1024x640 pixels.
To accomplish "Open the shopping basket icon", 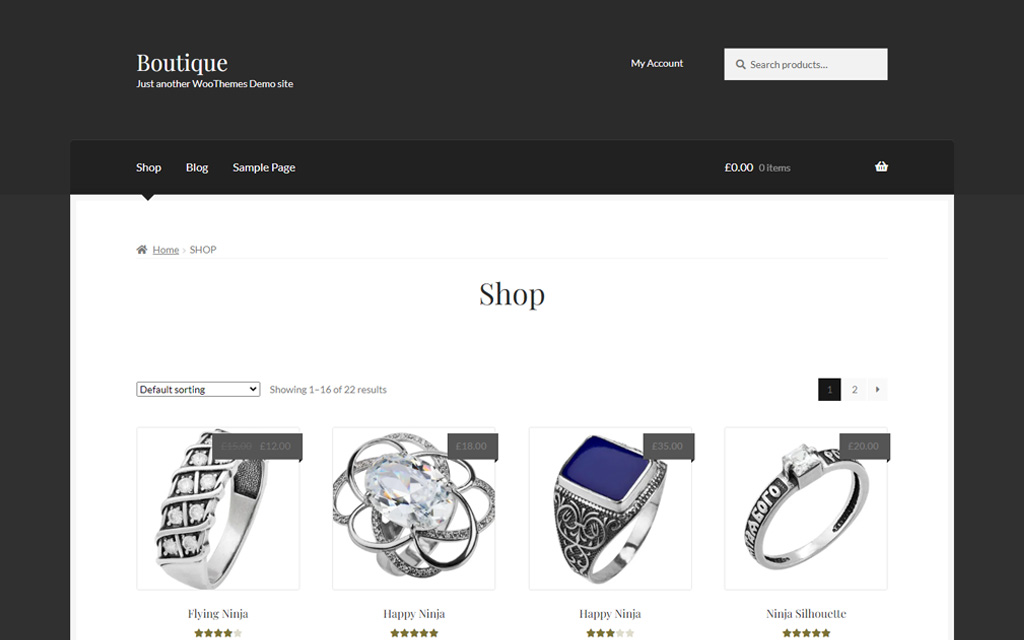I will point(881,167).
